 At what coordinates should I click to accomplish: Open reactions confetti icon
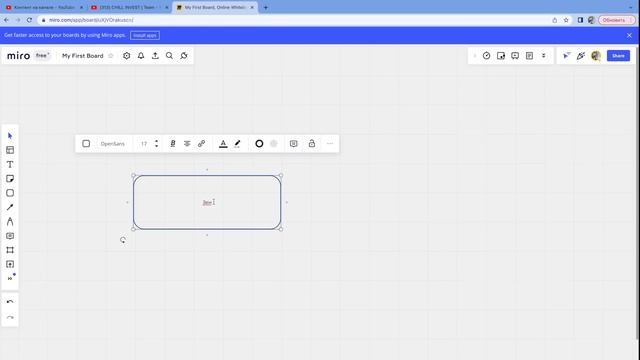(x=581, y=56)
